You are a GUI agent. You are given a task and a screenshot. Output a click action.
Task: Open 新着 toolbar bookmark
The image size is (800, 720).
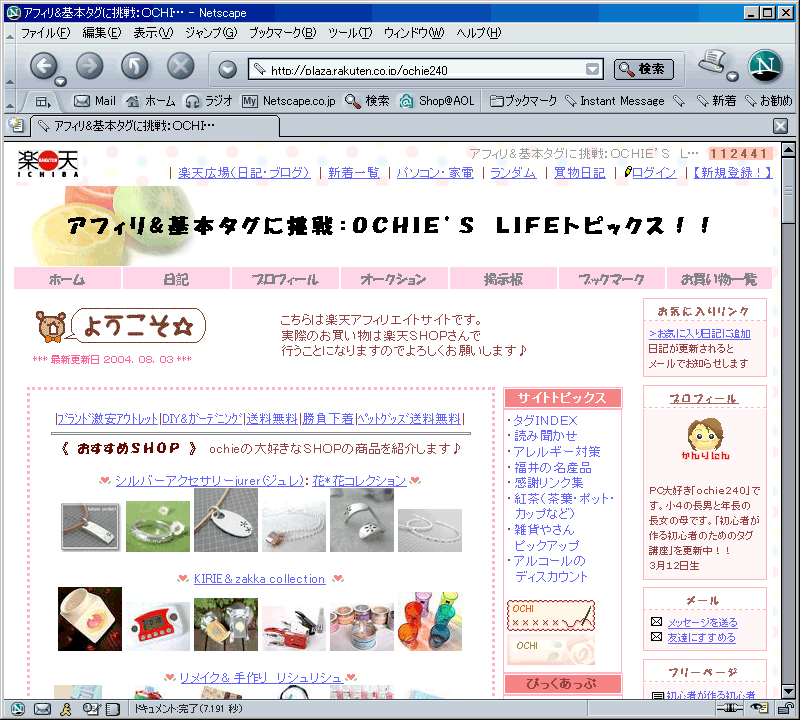tap(717, 101)
